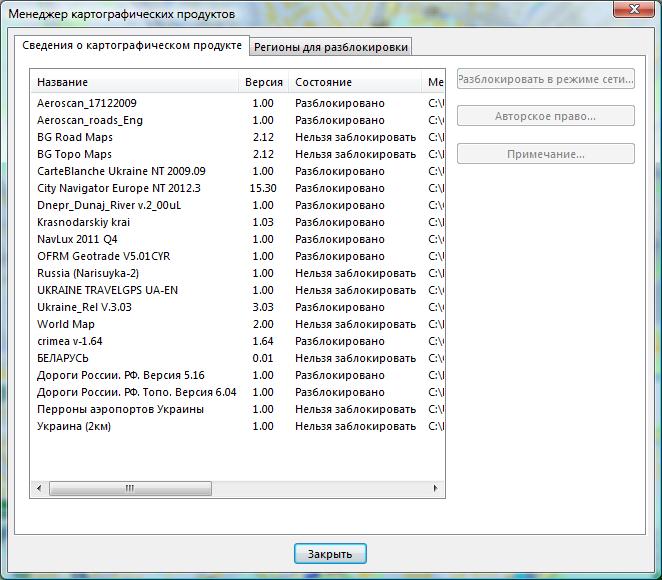Click the horizontal scrollbar's left arrow

(x=40, y=489)
